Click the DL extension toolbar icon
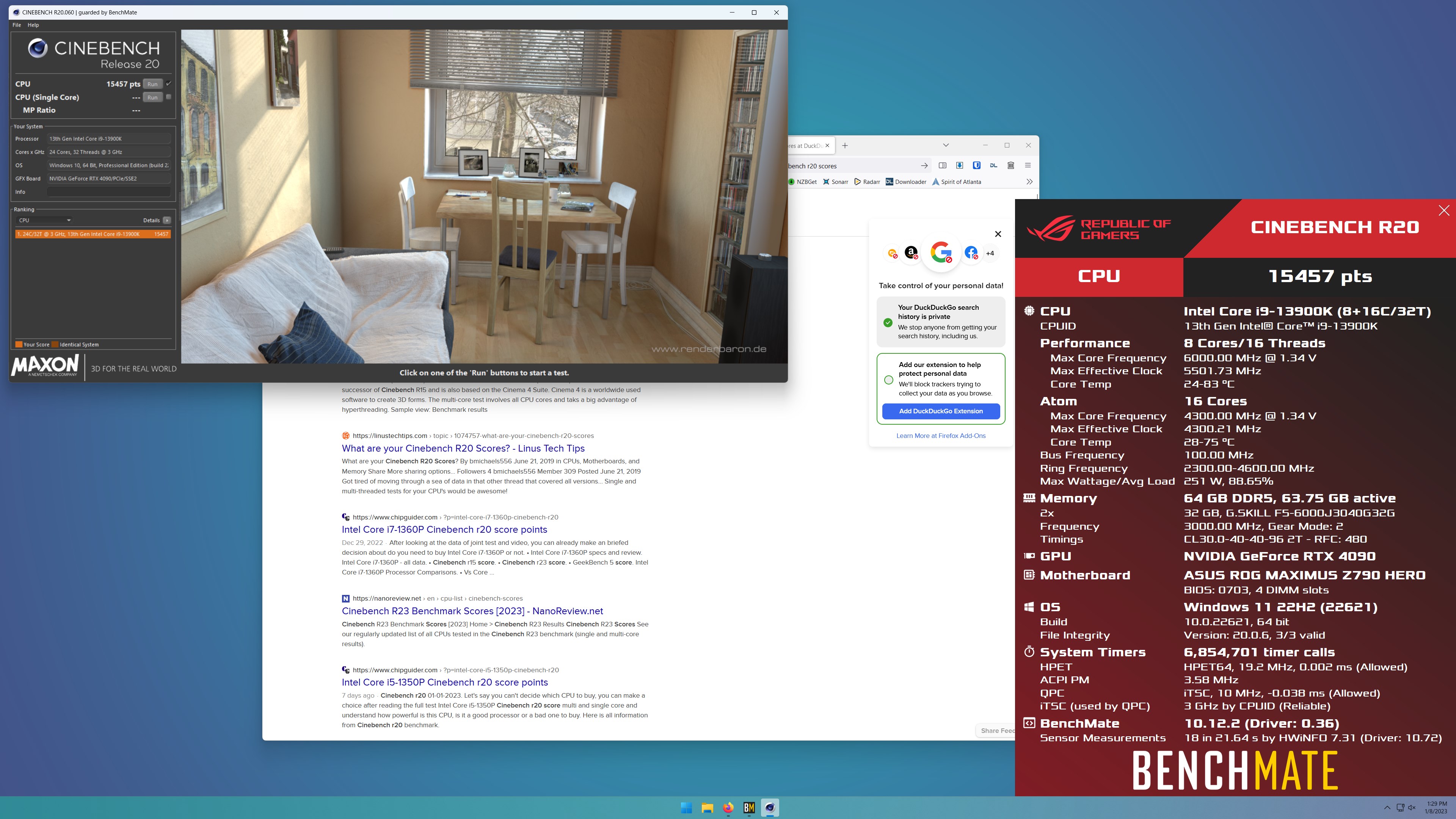 click(993, 166)
